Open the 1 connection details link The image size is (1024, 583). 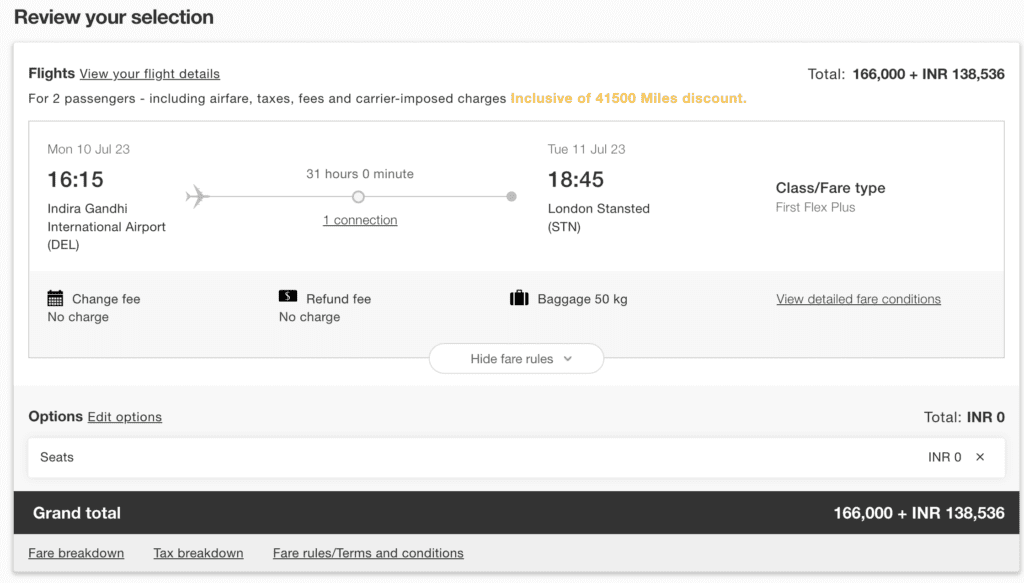(360, 220)
